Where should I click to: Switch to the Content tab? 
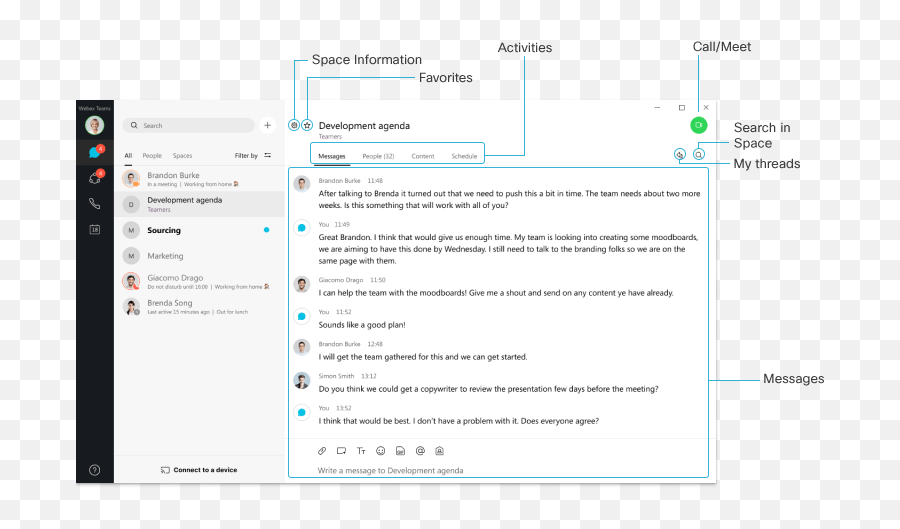423,156
